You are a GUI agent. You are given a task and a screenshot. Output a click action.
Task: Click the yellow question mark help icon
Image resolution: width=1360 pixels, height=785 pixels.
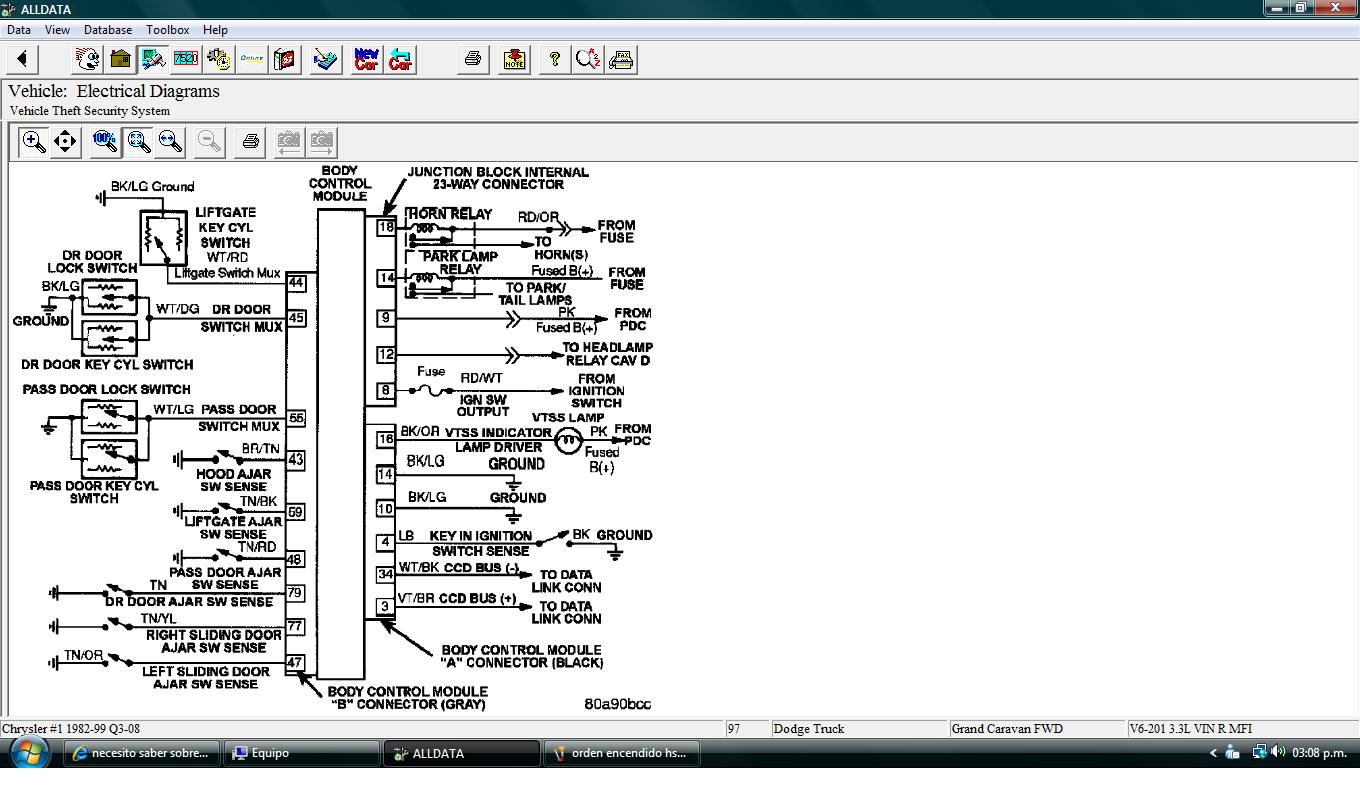click(554, 60)
